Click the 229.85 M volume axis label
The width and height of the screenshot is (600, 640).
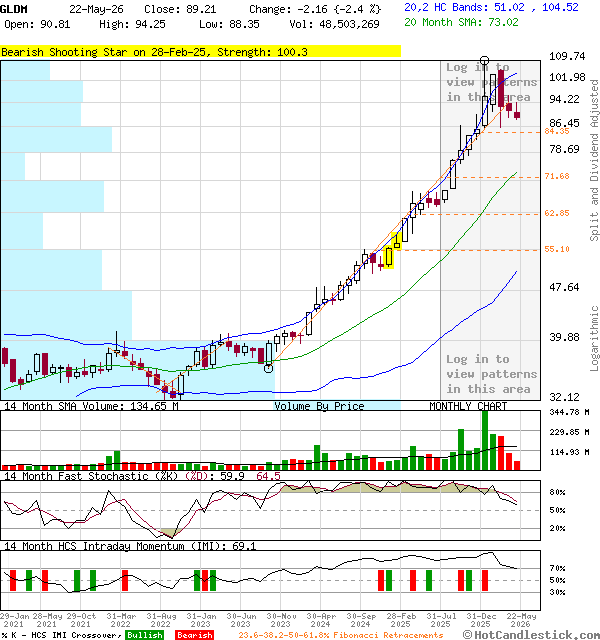(x=569, y=432)
